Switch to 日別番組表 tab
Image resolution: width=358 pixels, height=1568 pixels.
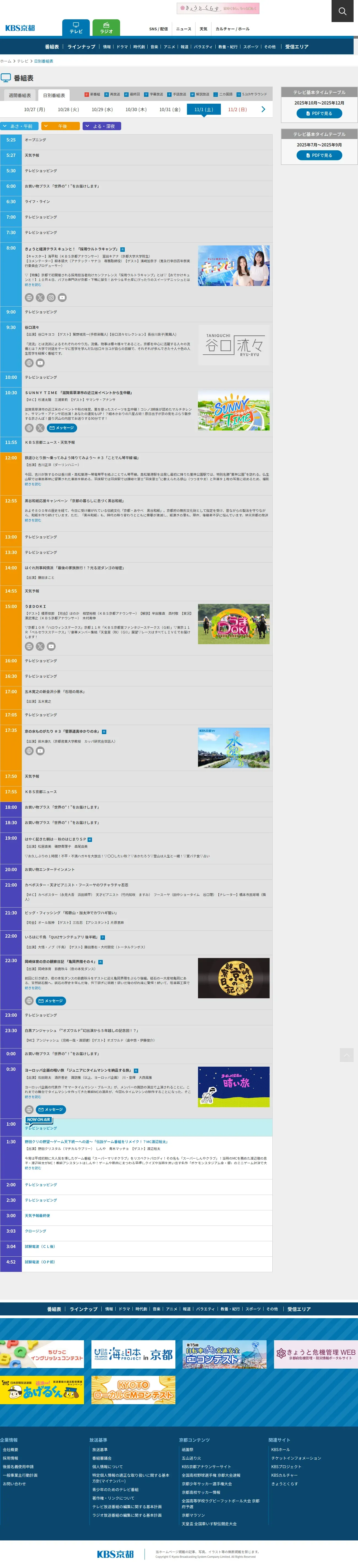53,96
